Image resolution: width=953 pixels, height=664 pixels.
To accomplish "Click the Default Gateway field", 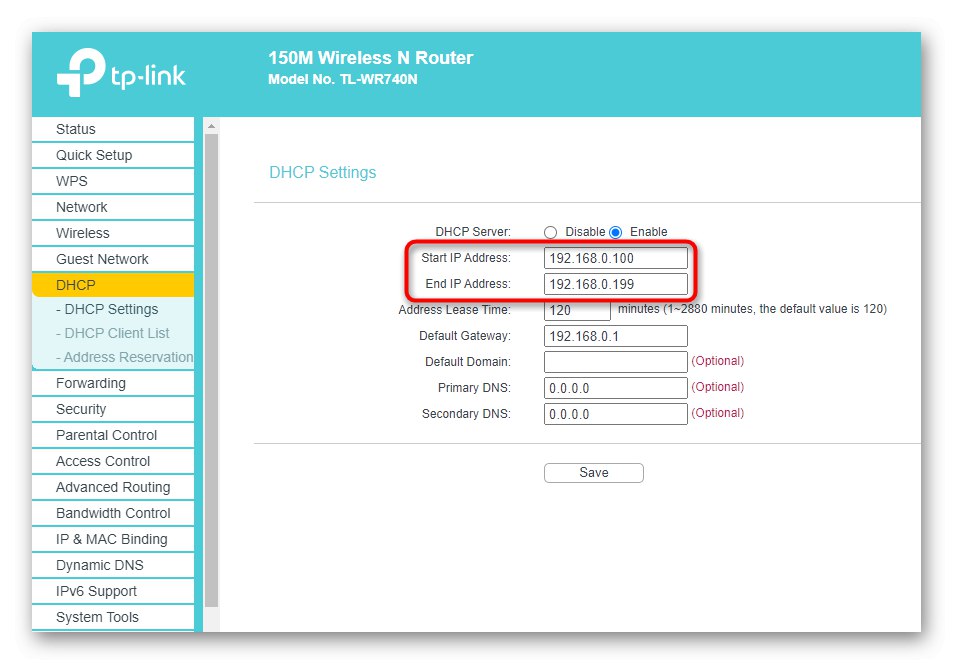I will 616,336.
